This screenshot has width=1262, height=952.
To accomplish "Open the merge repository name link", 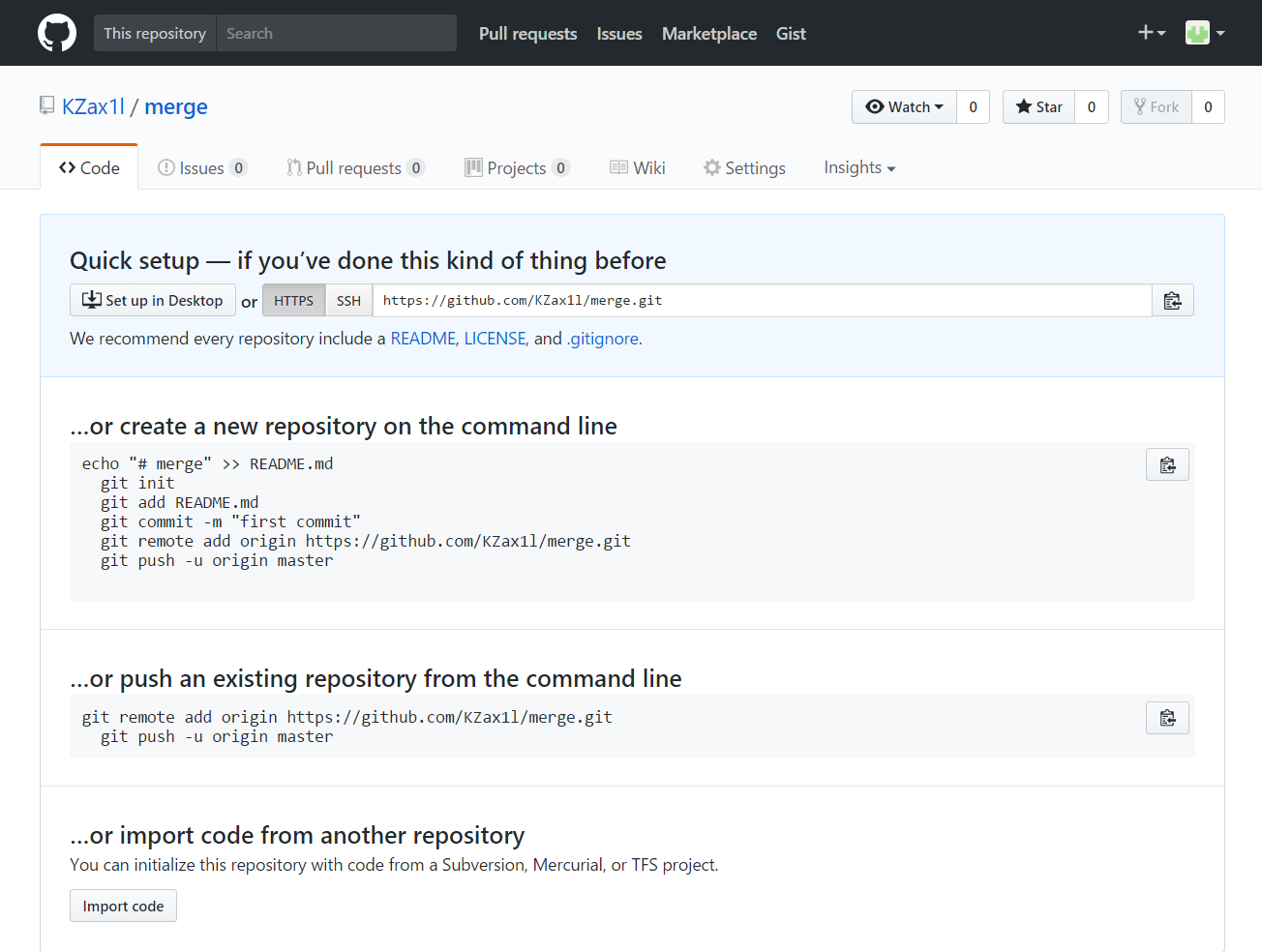I will pyautogui.click(x=176, y=106).
